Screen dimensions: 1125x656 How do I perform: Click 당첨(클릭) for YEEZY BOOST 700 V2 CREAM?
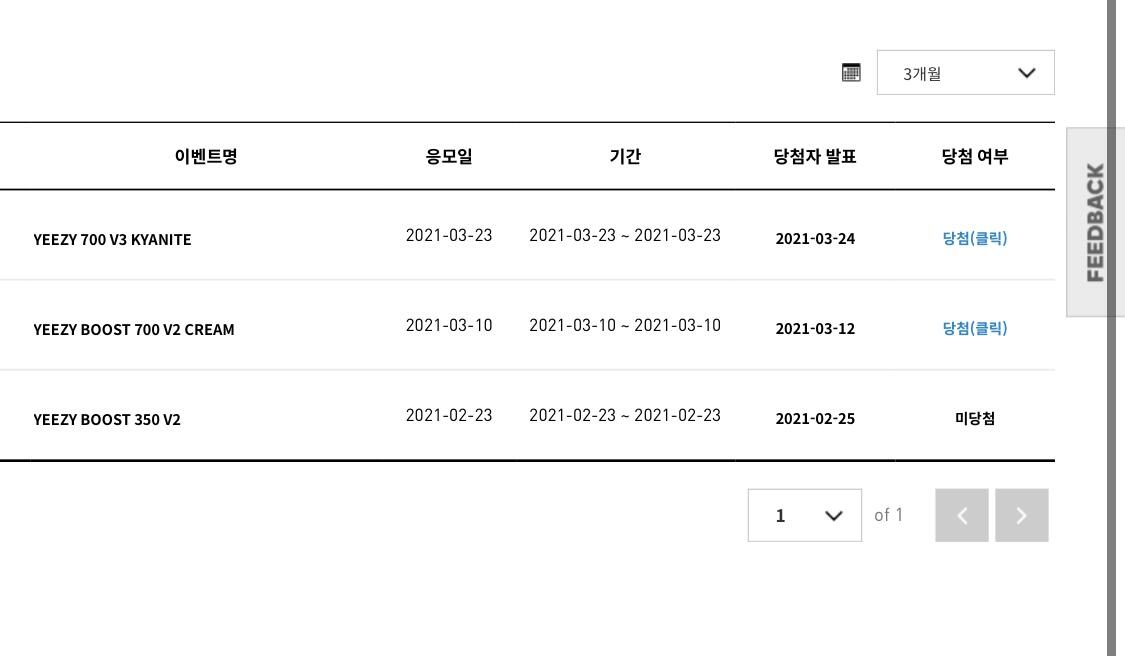974,328
